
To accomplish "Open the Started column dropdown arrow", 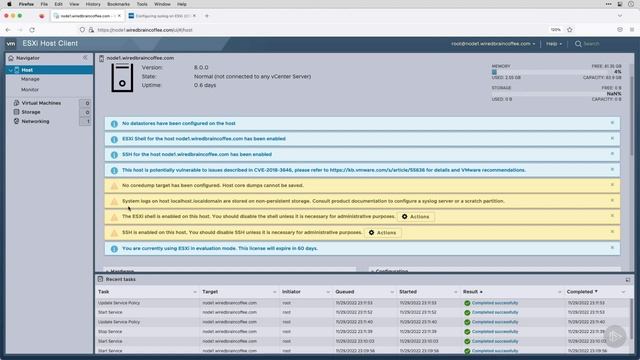I will (456, 292).
